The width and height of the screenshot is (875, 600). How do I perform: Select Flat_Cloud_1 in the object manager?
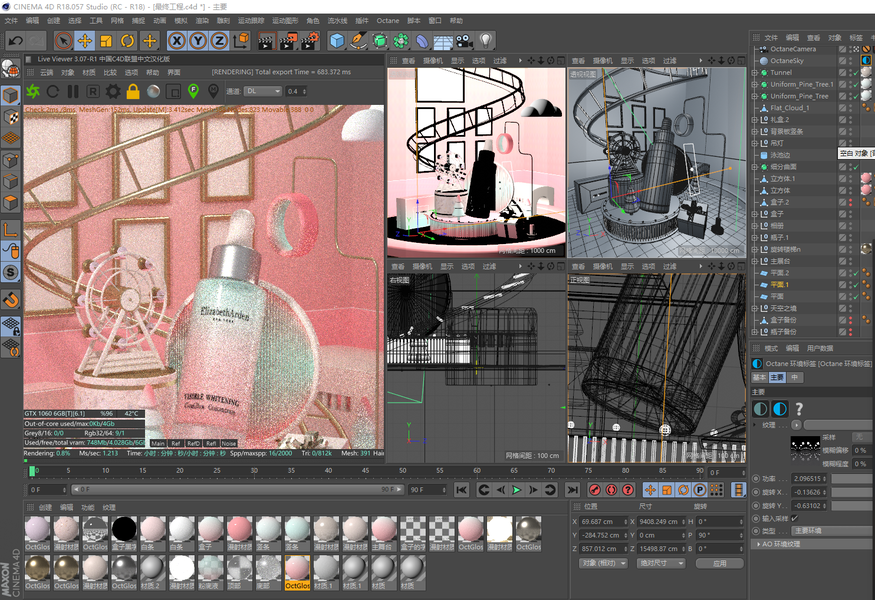(x=790, y=108)
